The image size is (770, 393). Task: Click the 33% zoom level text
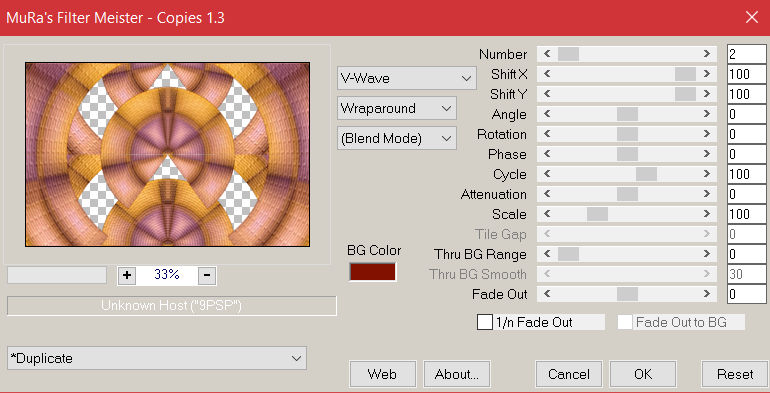point(167,275)
